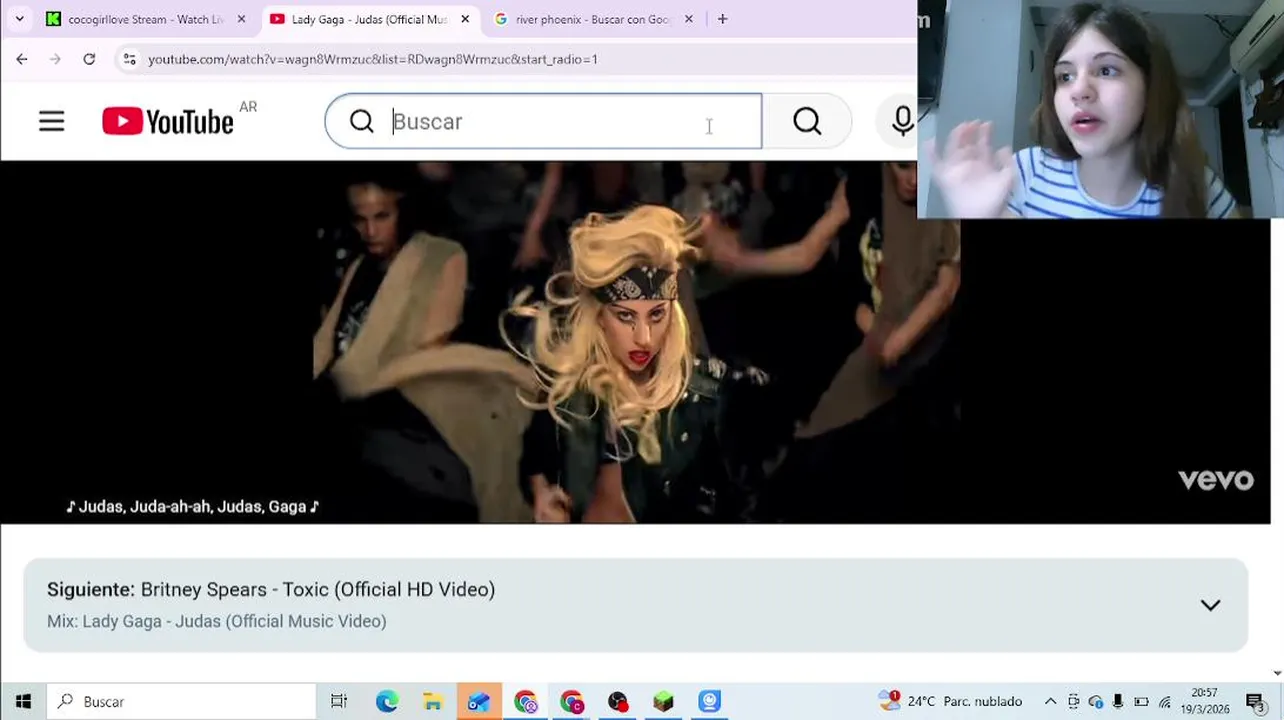
Task: Click the page scrollbar down arrow
Action: (x=1277, y=673)
